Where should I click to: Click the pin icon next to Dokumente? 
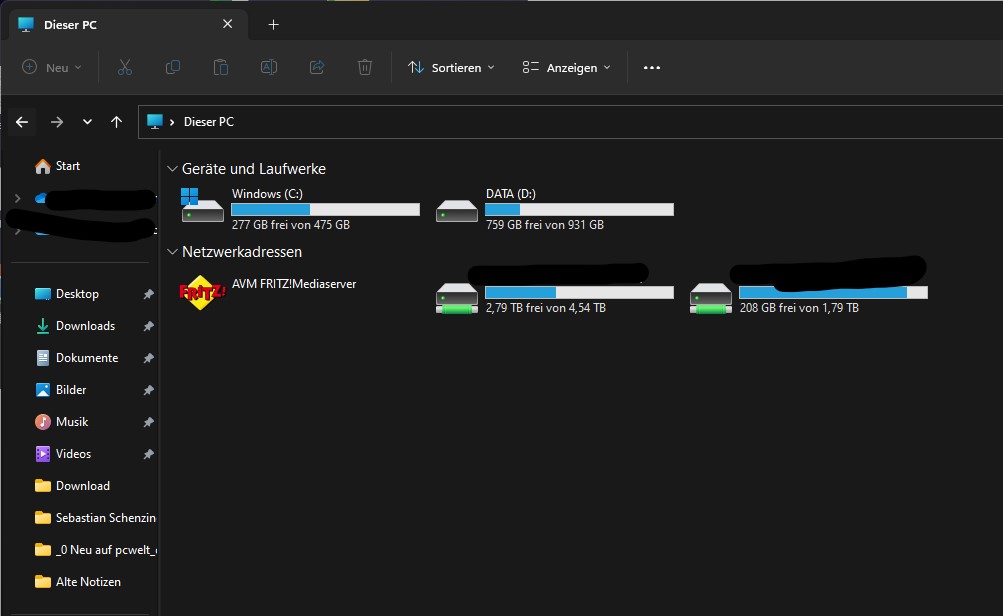point(148,358)
